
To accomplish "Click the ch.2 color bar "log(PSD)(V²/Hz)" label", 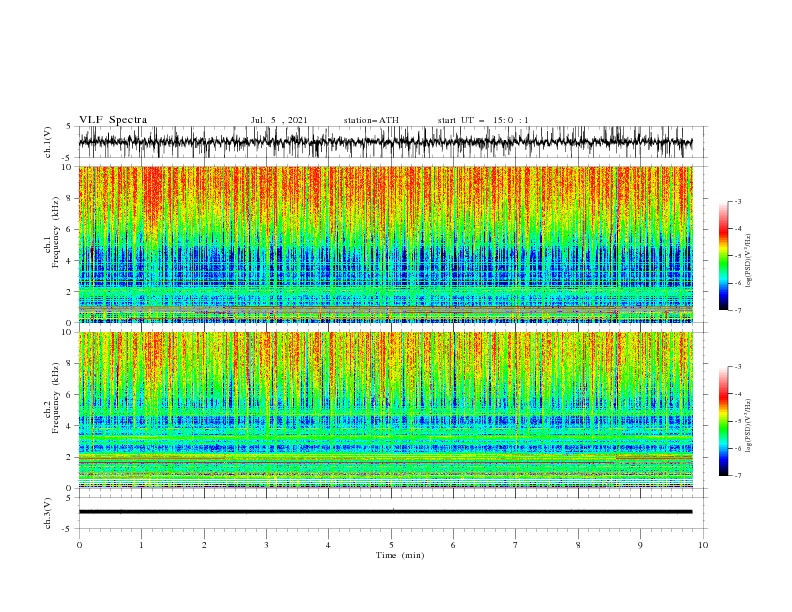I will tap(749, 426).
